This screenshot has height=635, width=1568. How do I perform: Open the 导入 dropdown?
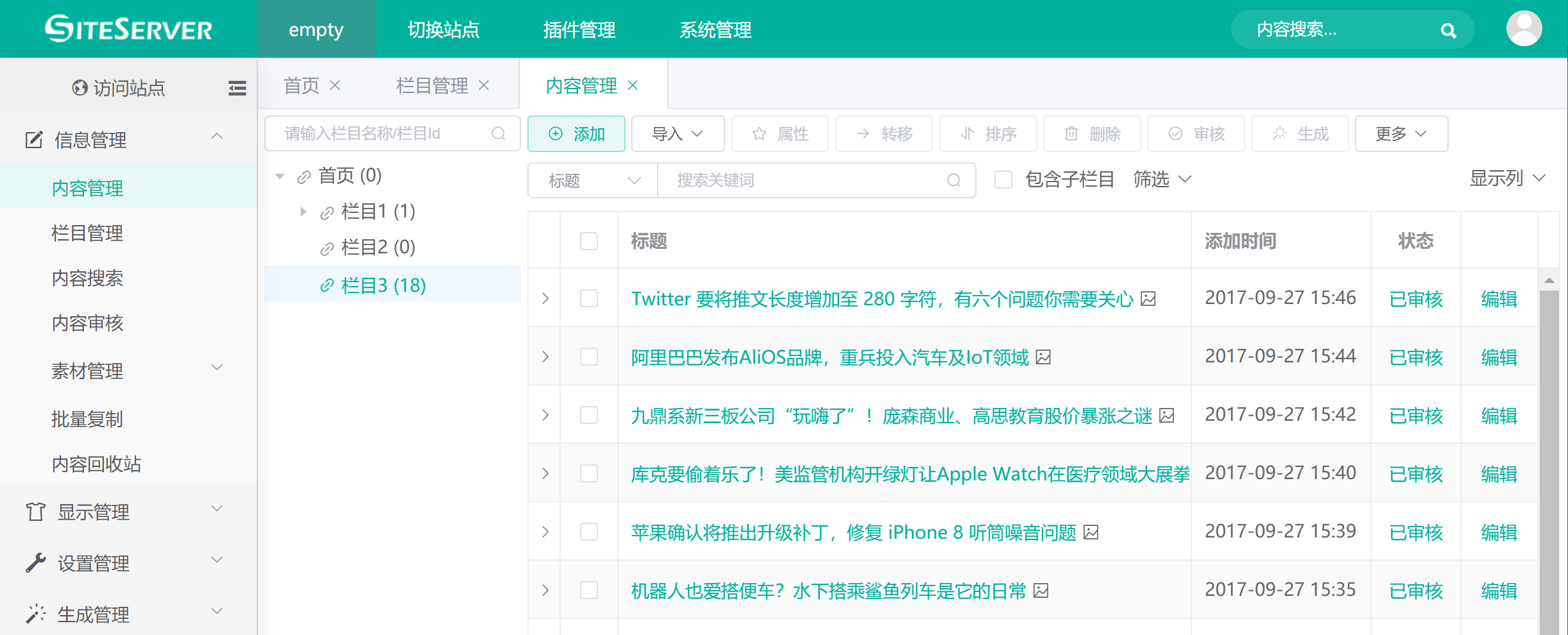point(677,133)
